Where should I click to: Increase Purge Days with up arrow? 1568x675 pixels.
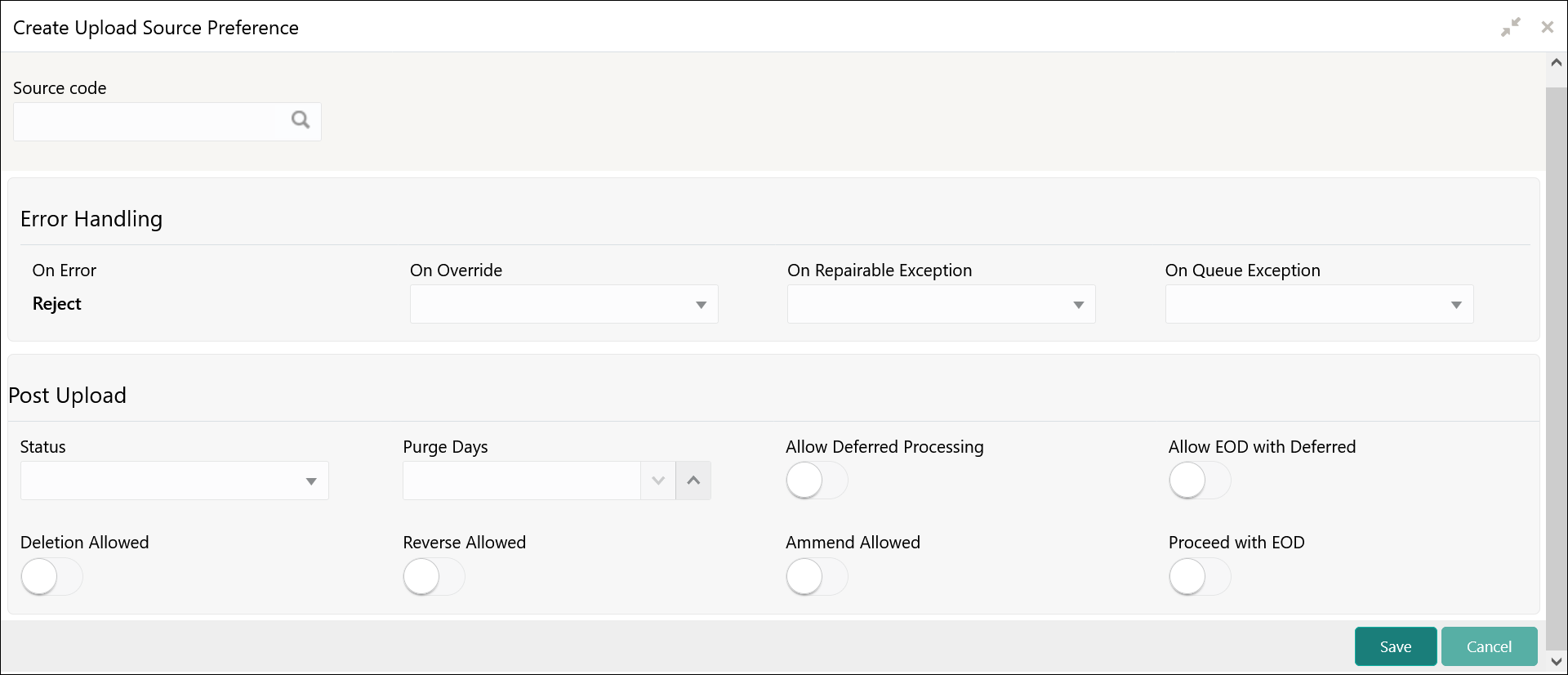pos(693,481)
